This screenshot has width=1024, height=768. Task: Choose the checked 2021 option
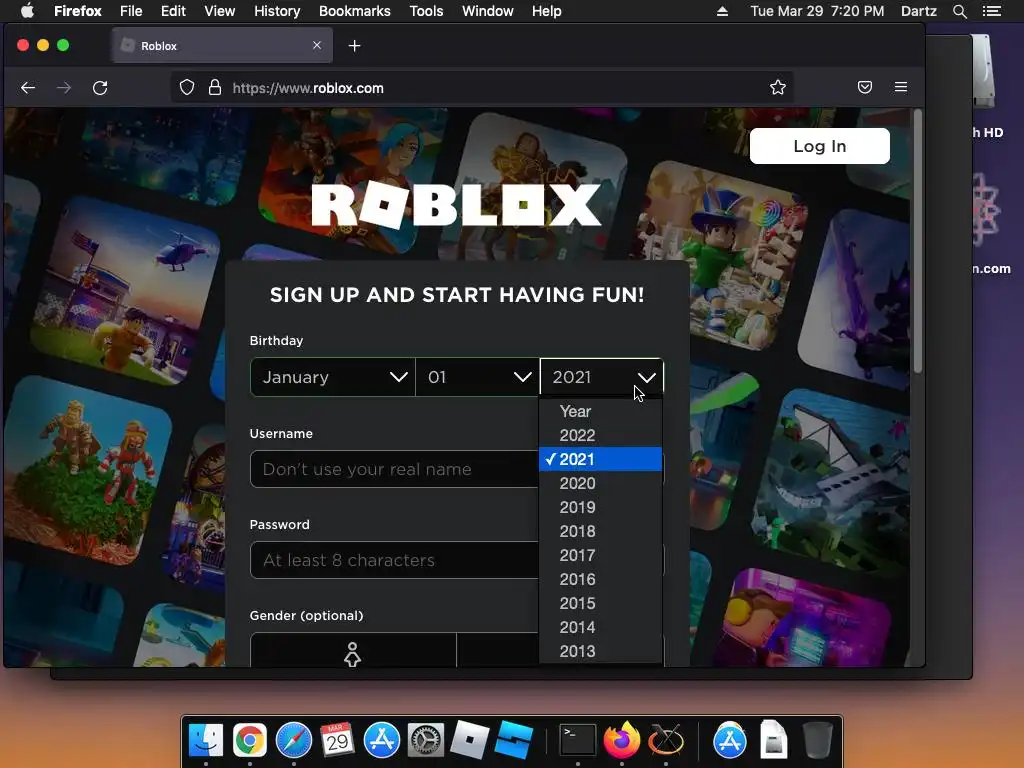600,459
